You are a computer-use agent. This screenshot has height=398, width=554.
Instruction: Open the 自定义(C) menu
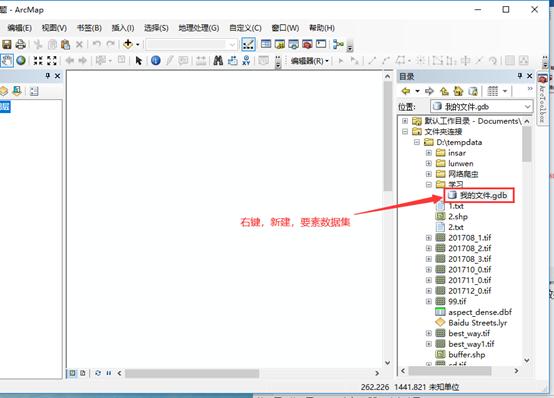click(245, 28)
